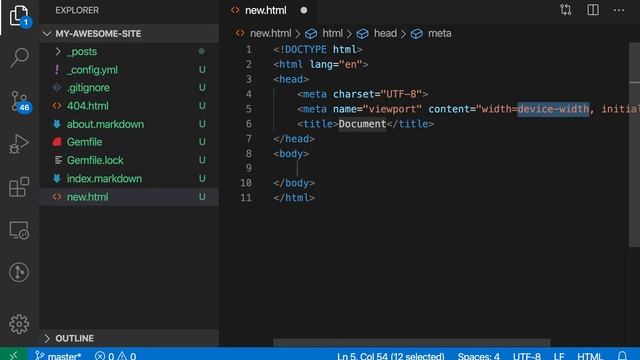640x360 pixels.
Task: Open the Remote Explorer view
Action: (19, 230)
